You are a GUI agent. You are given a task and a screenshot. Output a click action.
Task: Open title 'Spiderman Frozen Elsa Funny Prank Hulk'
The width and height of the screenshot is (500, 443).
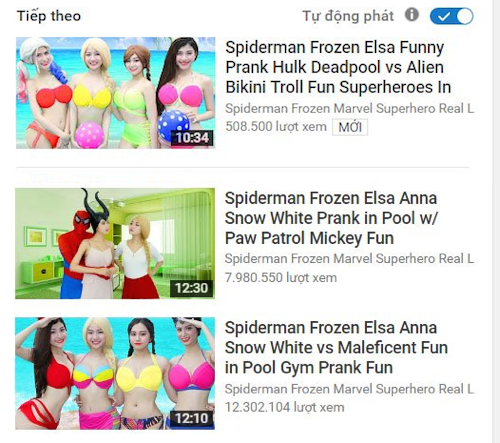[338, 67]
